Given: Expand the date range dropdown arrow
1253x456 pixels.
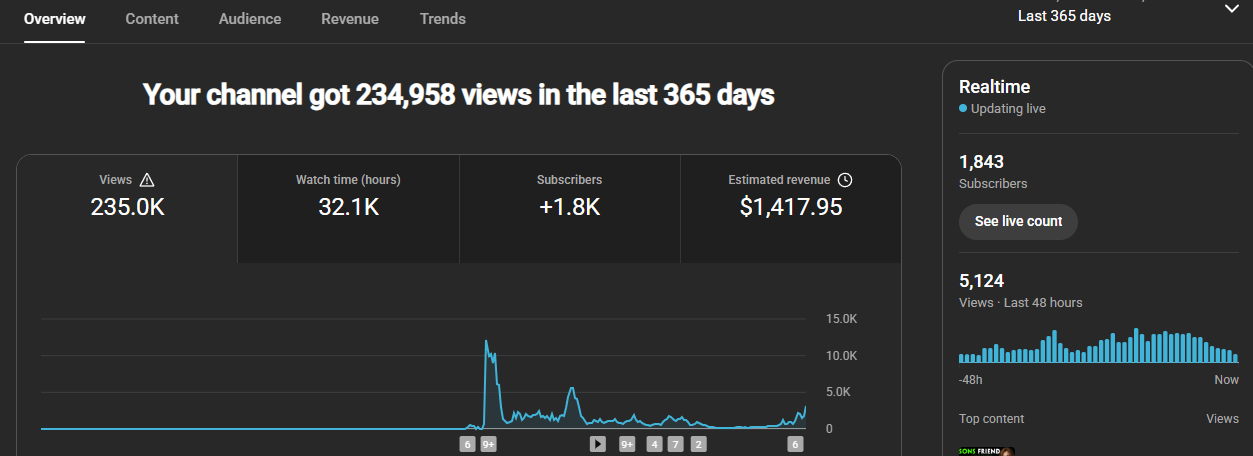Looking at the screenshot, I should click(1231, 9).
